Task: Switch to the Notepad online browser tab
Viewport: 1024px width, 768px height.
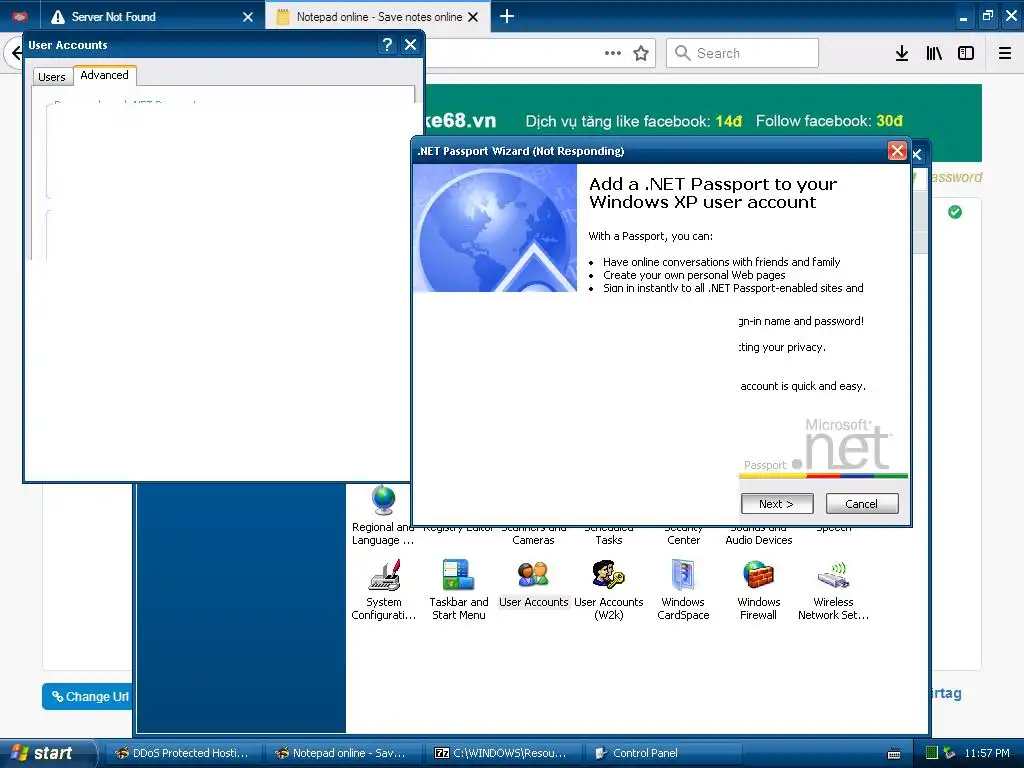Action: click(x=379, y=16)
